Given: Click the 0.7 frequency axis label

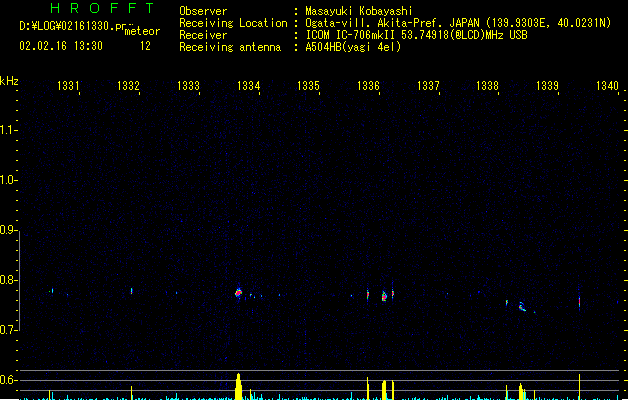Looking at the screenshot, I should (x=8, y=330).
